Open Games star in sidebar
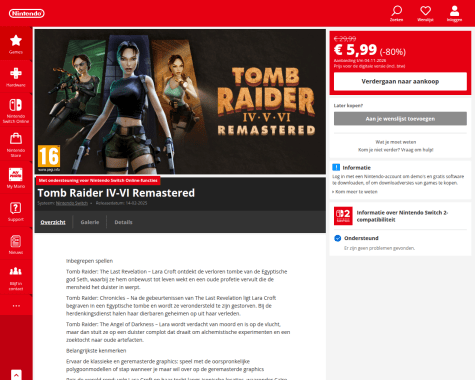Image resolution: width=475 pixels, height=380 pixels. [x=16, y=44]
